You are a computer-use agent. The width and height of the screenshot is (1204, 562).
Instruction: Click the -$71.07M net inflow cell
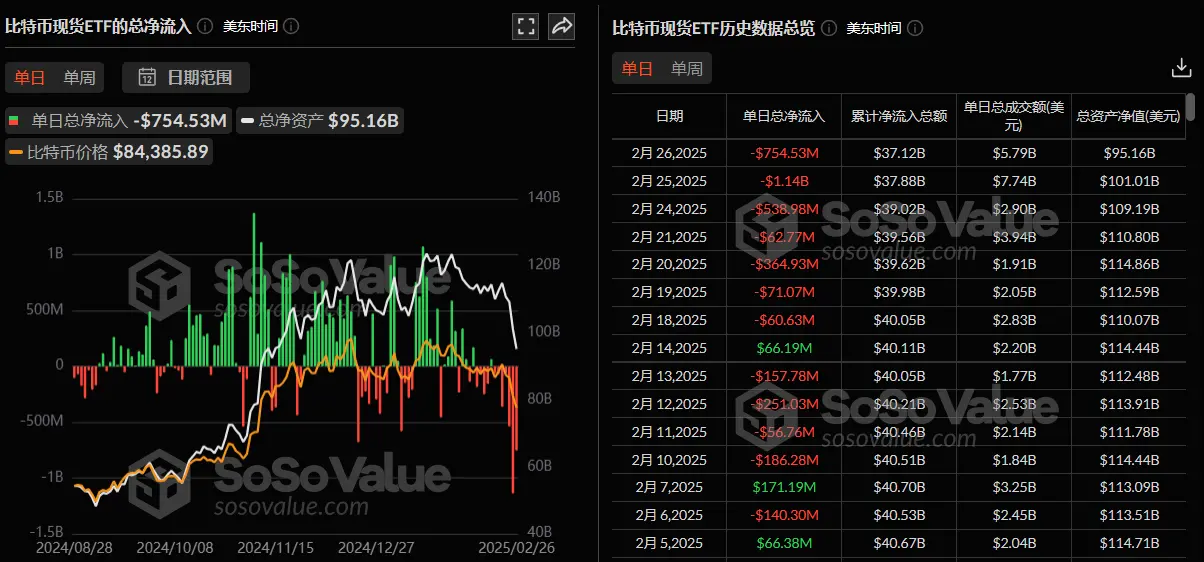pos(784,293)
